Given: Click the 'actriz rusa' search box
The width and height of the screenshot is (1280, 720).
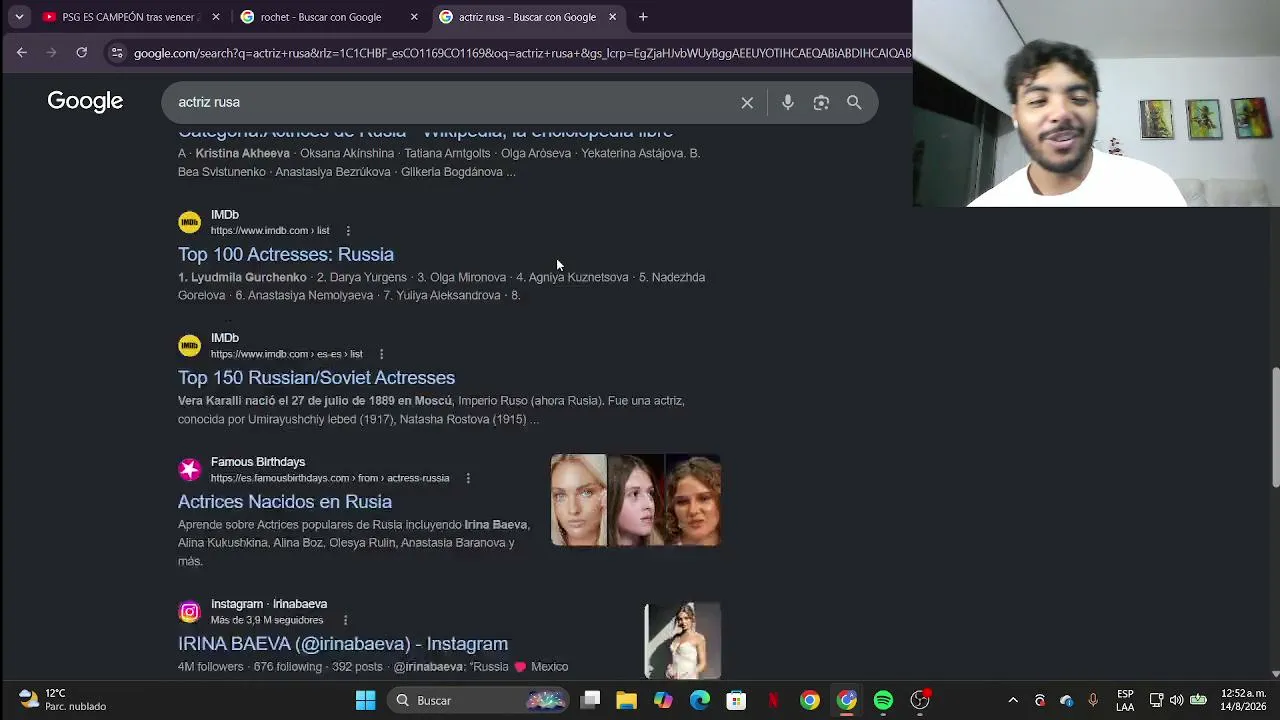Looking at the screenshot, I should (450, 102).
